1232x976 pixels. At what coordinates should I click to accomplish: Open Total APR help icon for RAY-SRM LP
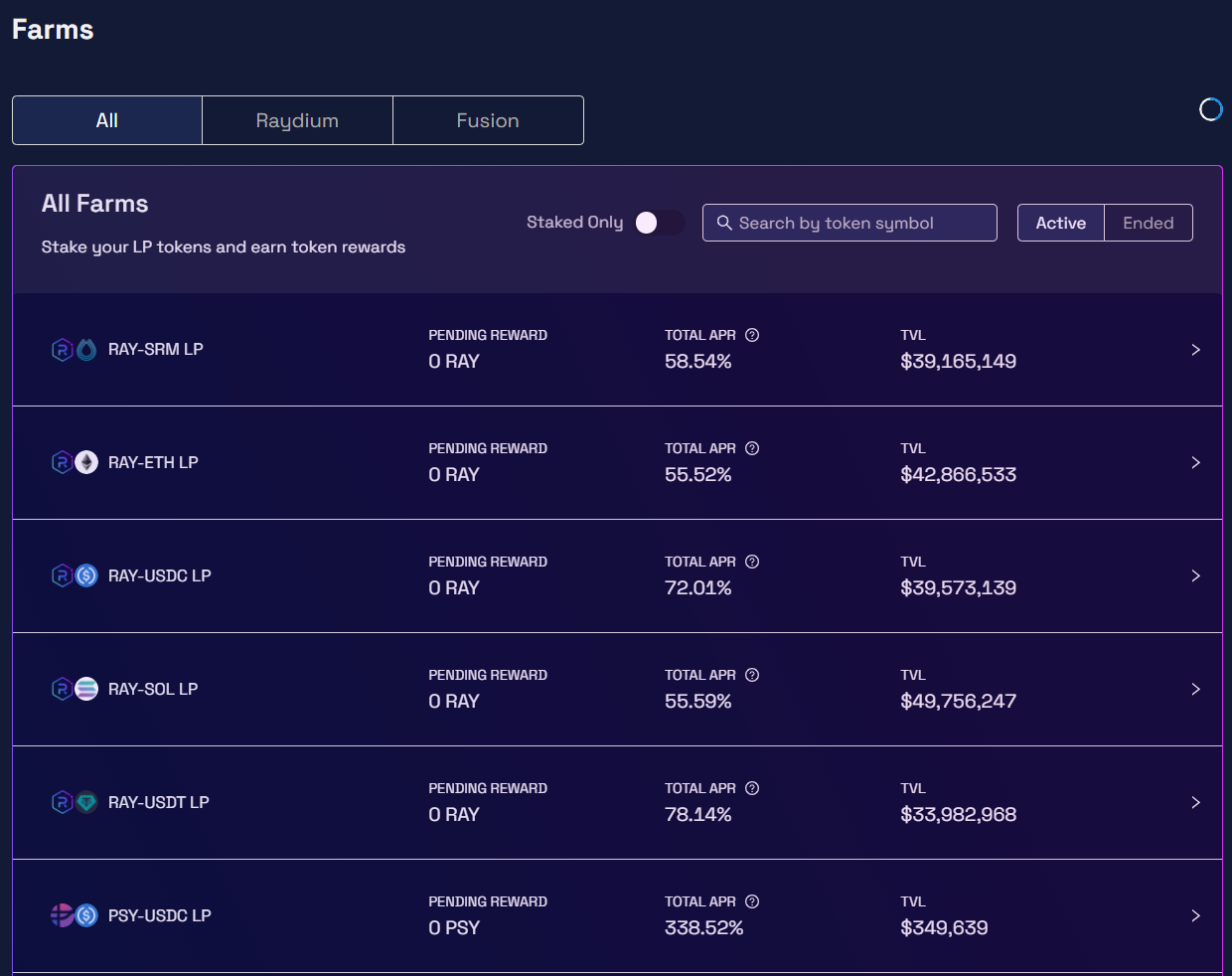pyautogui.click(x=752, y=335)
